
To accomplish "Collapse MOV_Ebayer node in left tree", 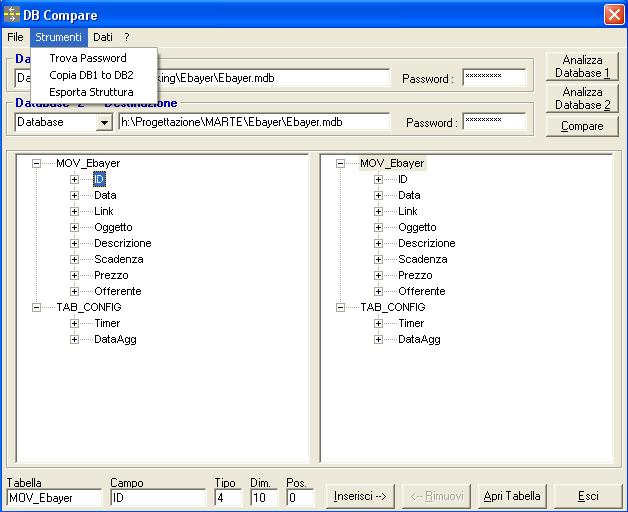I will click(37, 163).
